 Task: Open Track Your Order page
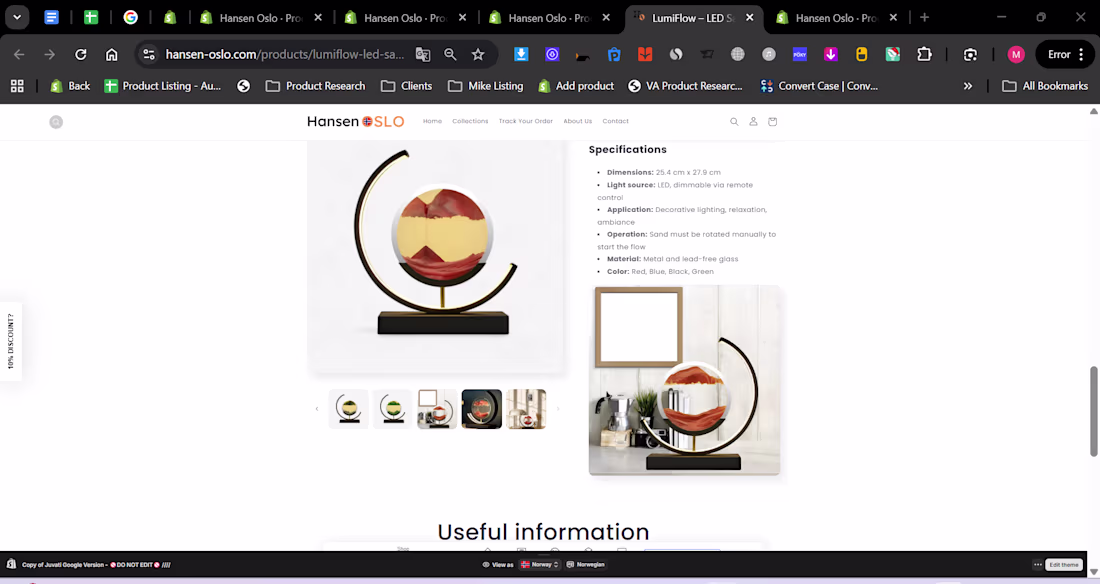tap(525, 121)
